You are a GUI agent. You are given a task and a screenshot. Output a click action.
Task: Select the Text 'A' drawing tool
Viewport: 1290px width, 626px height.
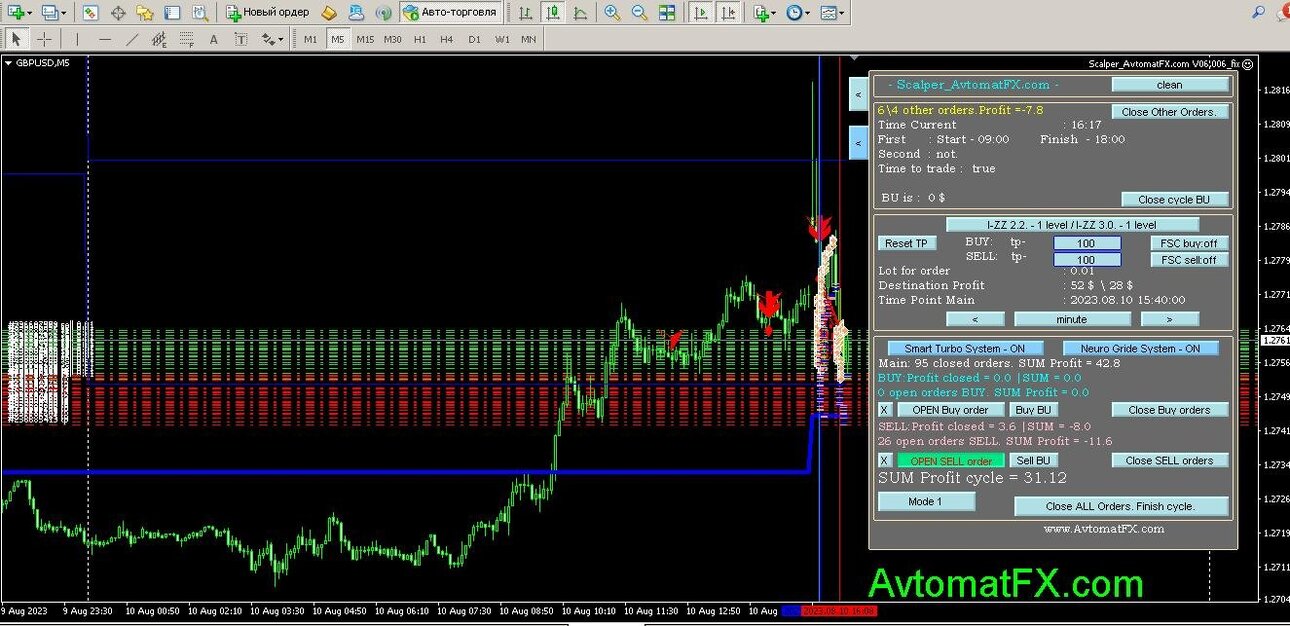point(213,39)
